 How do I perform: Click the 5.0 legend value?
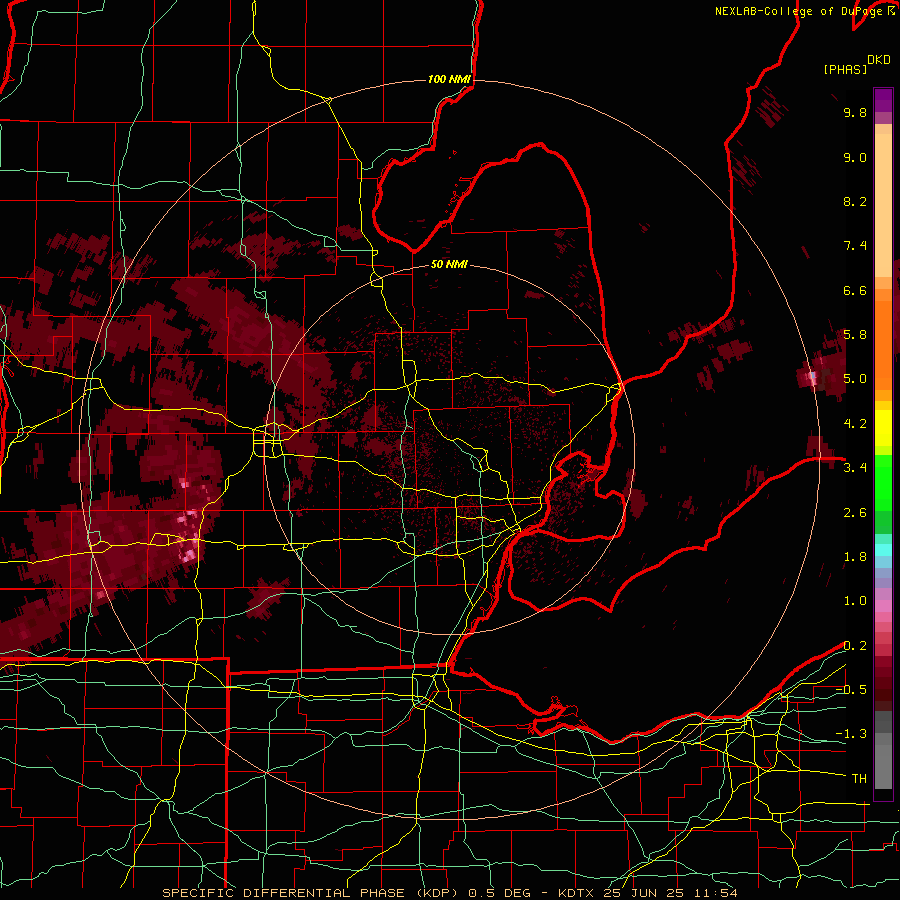click(x=855, y=379)
